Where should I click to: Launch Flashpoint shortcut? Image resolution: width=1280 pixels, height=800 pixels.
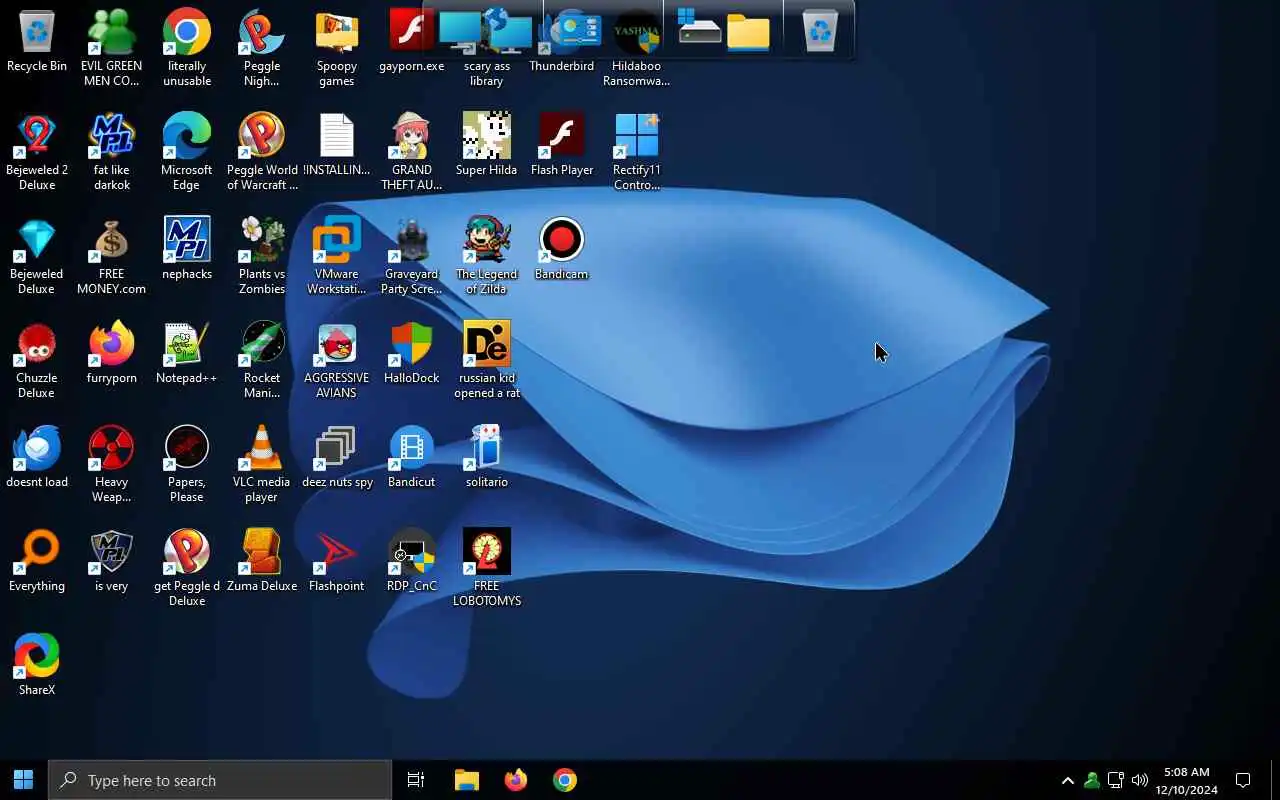click(x=337, y=560)
